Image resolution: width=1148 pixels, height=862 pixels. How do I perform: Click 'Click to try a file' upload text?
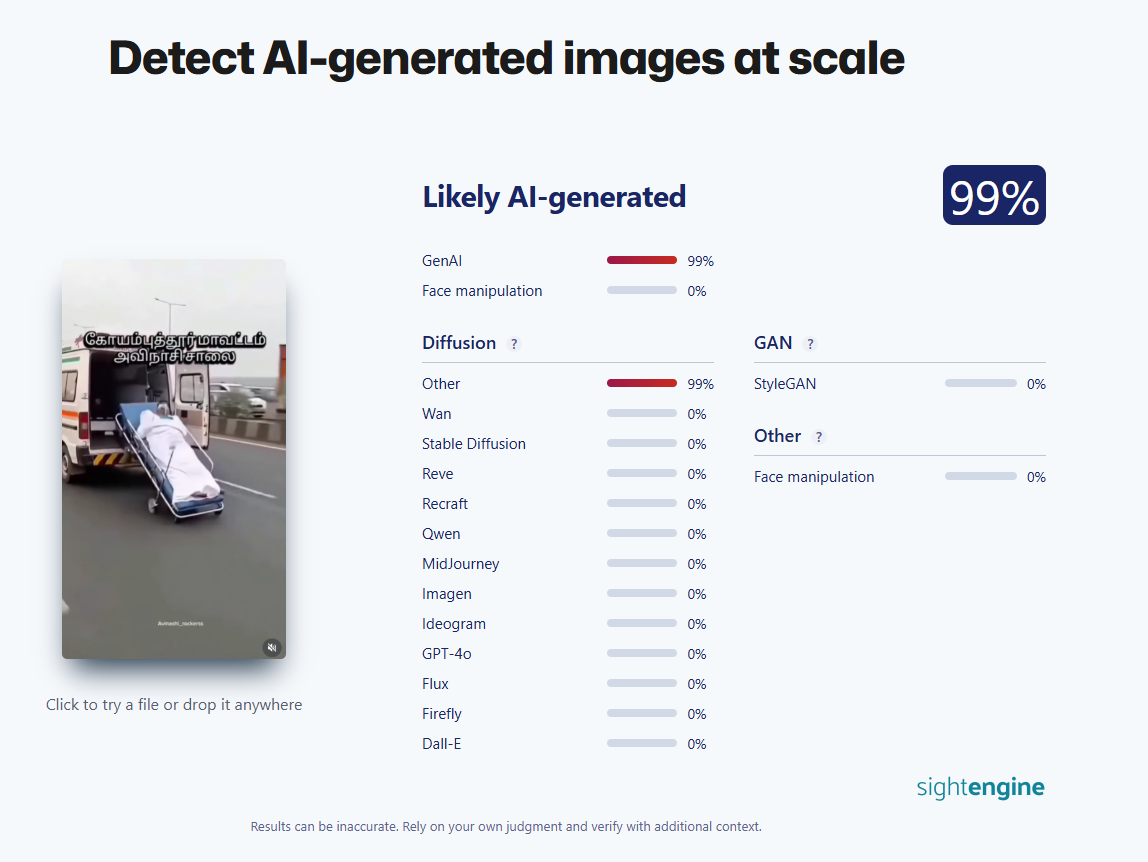click(x=174, y=705)
